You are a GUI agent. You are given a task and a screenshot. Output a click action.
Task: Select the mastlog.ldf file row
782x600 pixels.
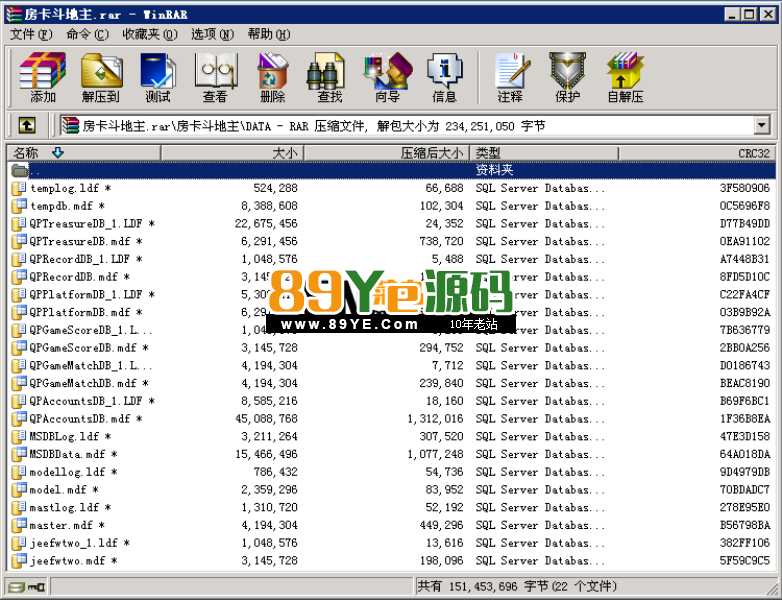pos(391,508)
